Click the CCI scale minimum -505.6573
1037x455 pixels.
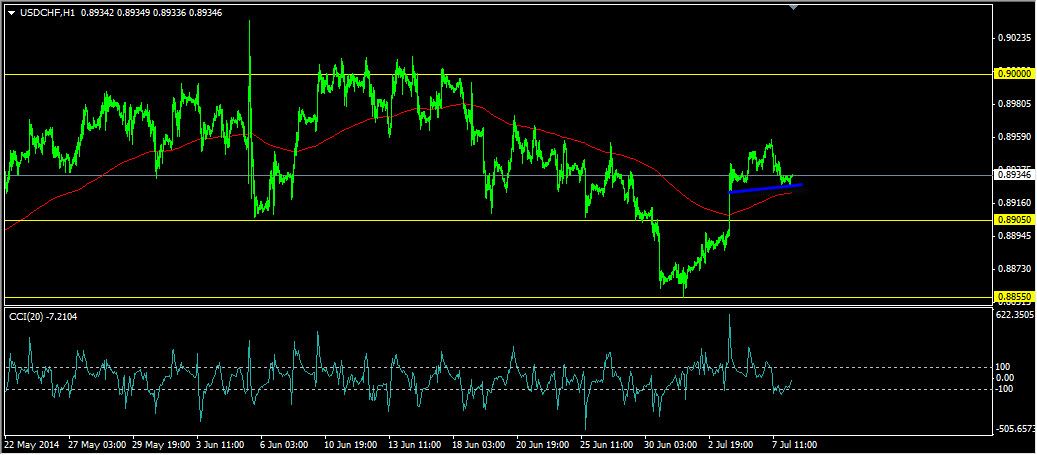coord(1015,429)
